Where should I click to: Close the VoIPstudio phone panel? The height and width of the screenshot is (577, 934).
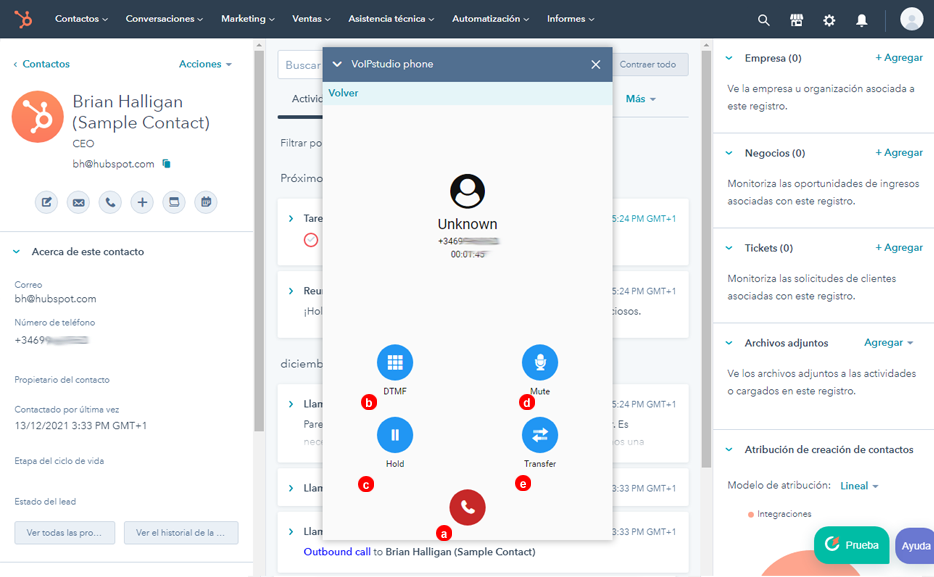[596, 64]
